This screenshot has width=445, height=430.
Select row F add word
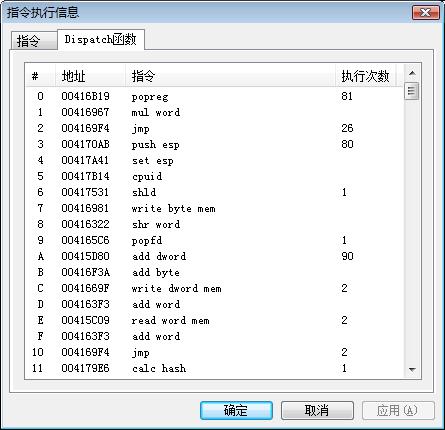point(214,336)
